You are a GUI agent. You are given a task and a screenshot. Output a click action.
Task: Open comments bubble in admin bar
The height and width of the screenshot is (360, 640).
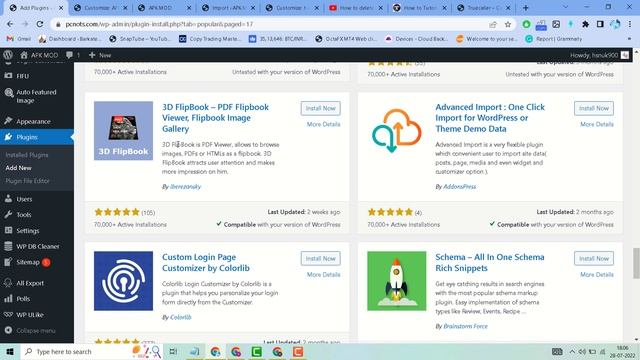point(72,55)
